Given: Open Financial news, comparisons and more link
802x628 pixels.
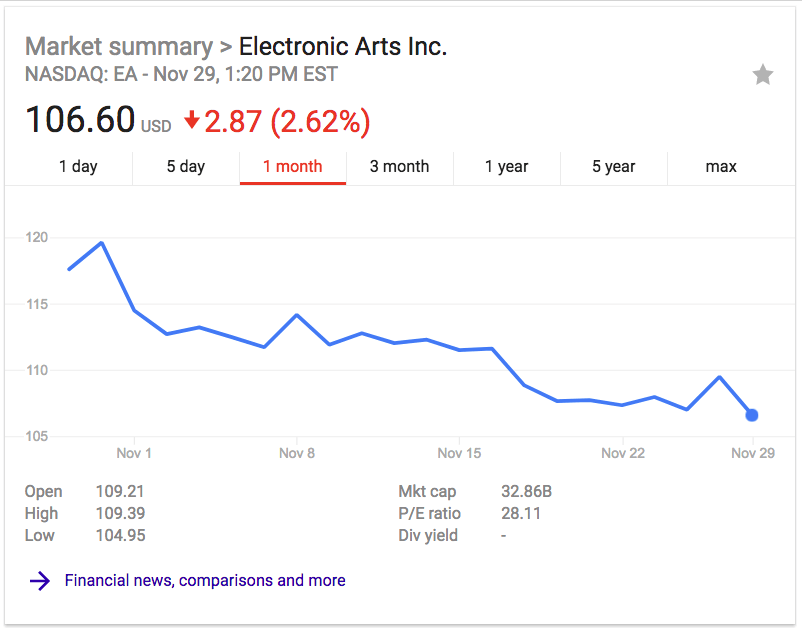Looking at the screenshot, I should click(x=205, y=580).
